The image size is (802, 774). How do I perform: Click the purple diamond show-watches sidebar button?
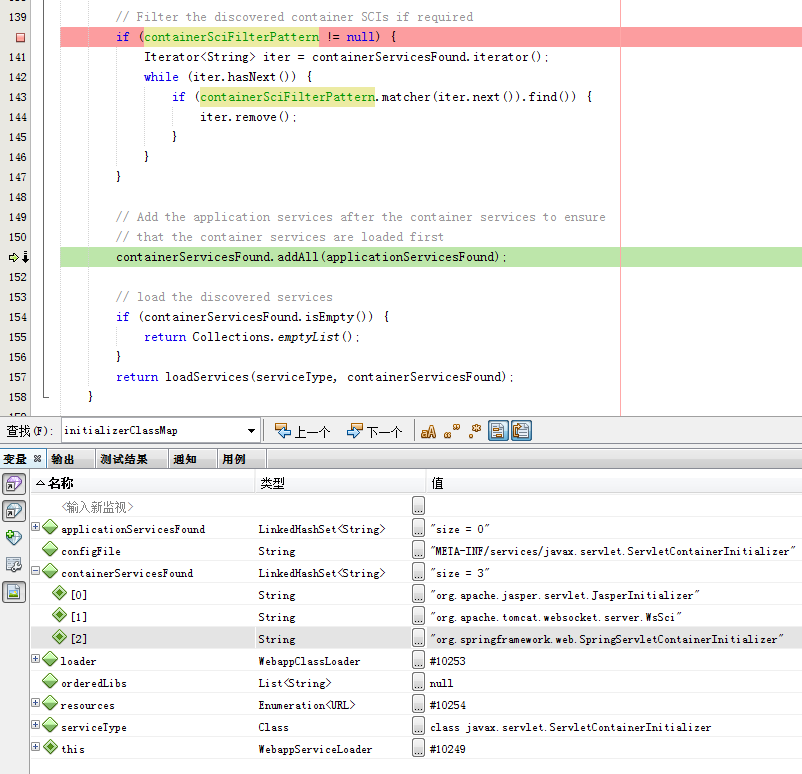click(14, 483)
